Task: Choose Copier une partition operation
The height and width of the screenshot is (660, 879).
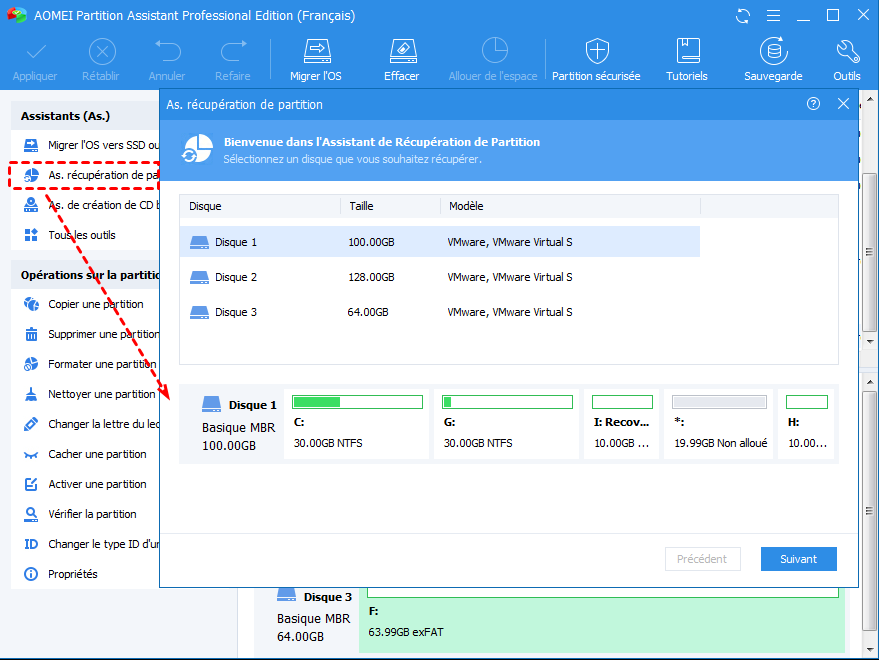Action: point(84,304)
